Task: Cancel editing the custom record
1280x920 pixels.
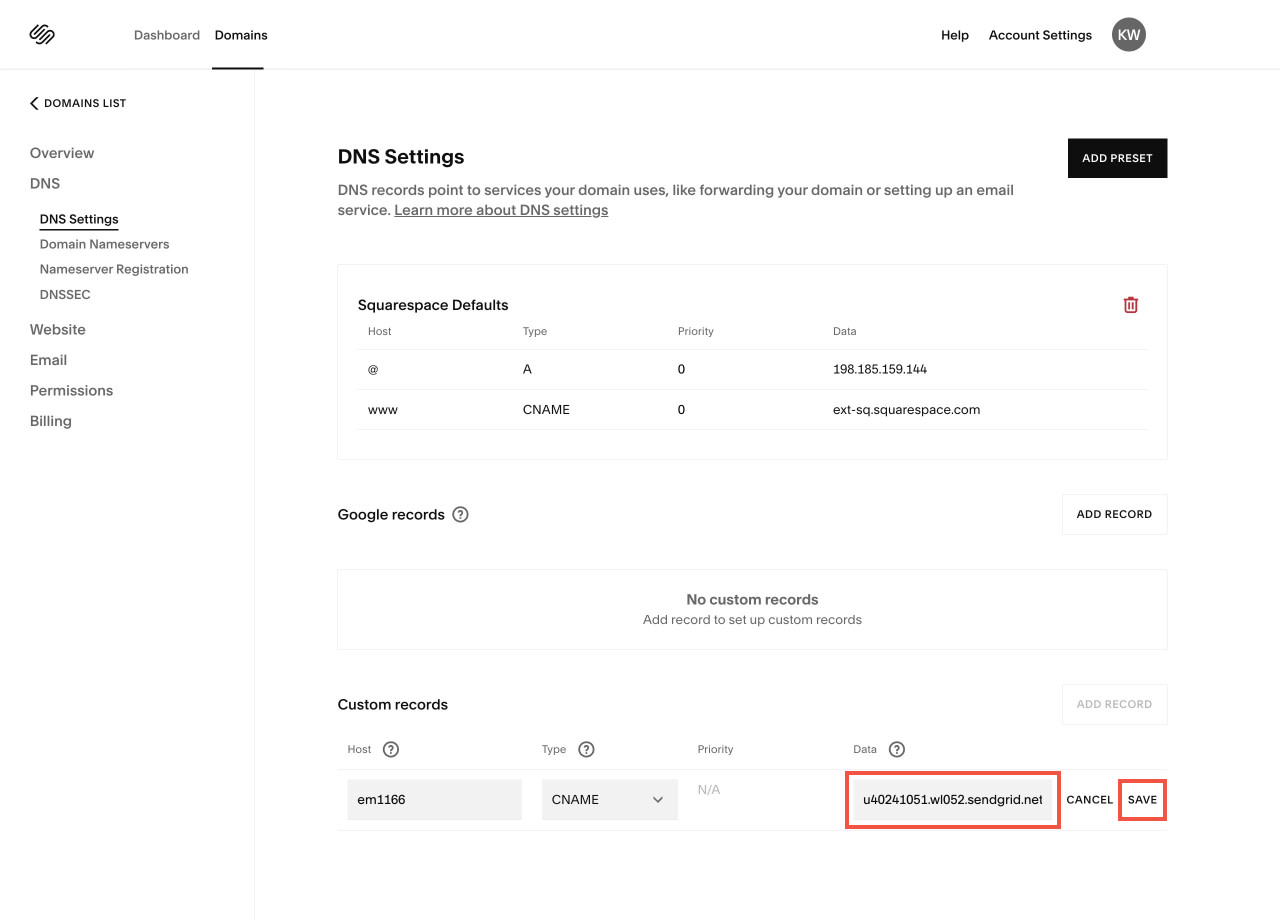Action: tap(1089, 799)
